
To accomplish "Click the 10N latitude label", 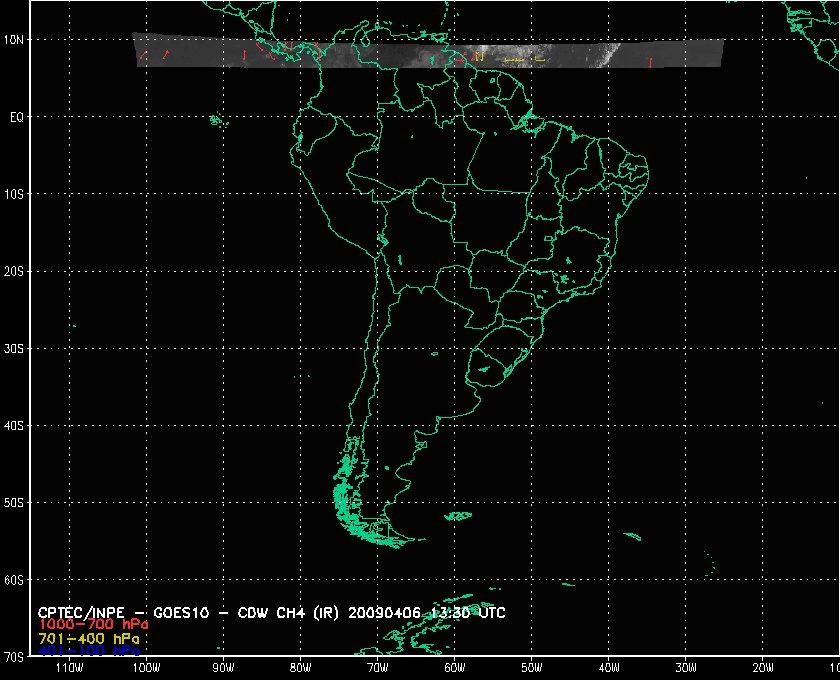I will point(16,39).
